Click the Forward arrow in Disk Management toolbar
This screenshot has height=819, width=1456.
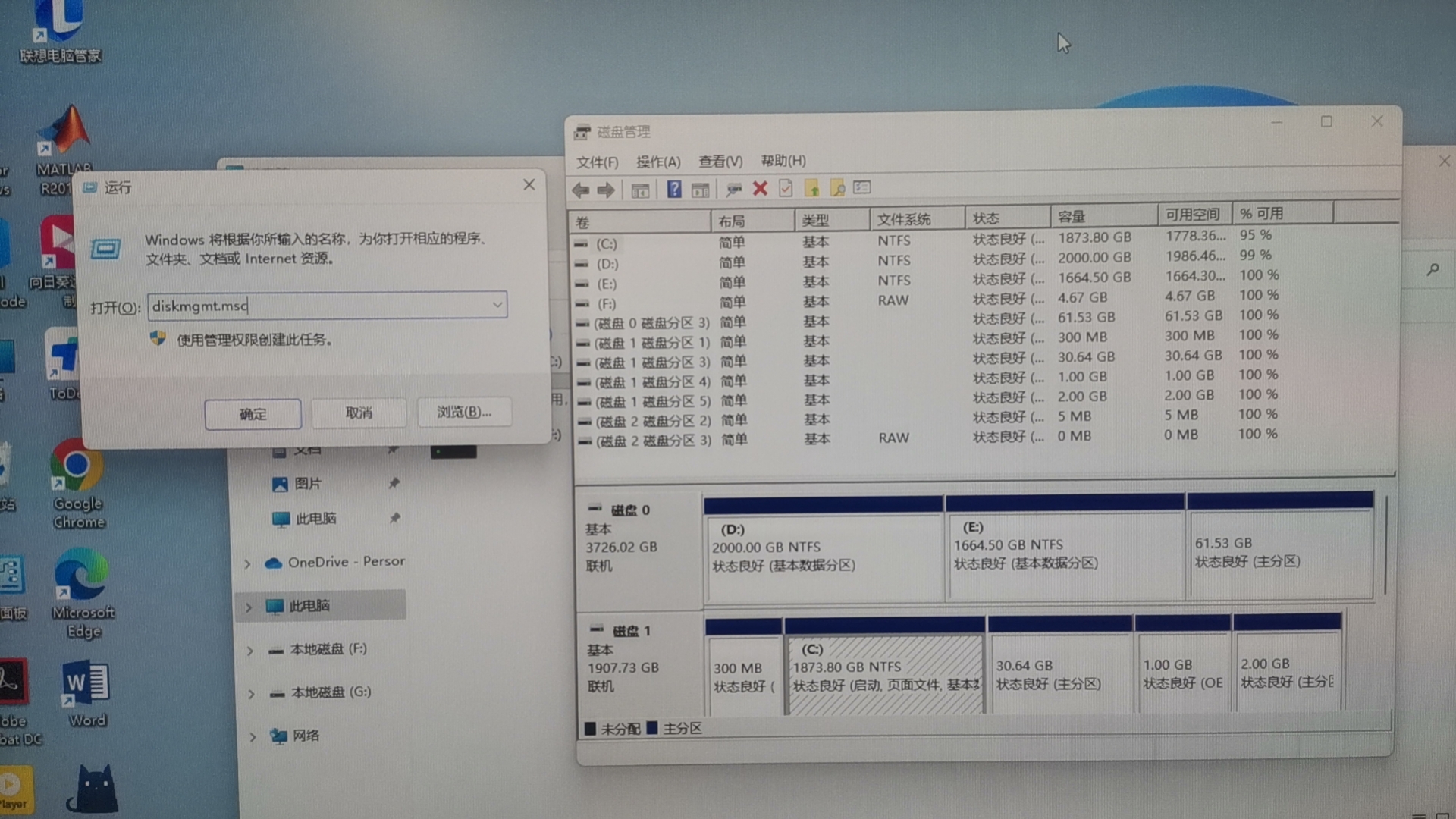point(605,190)
